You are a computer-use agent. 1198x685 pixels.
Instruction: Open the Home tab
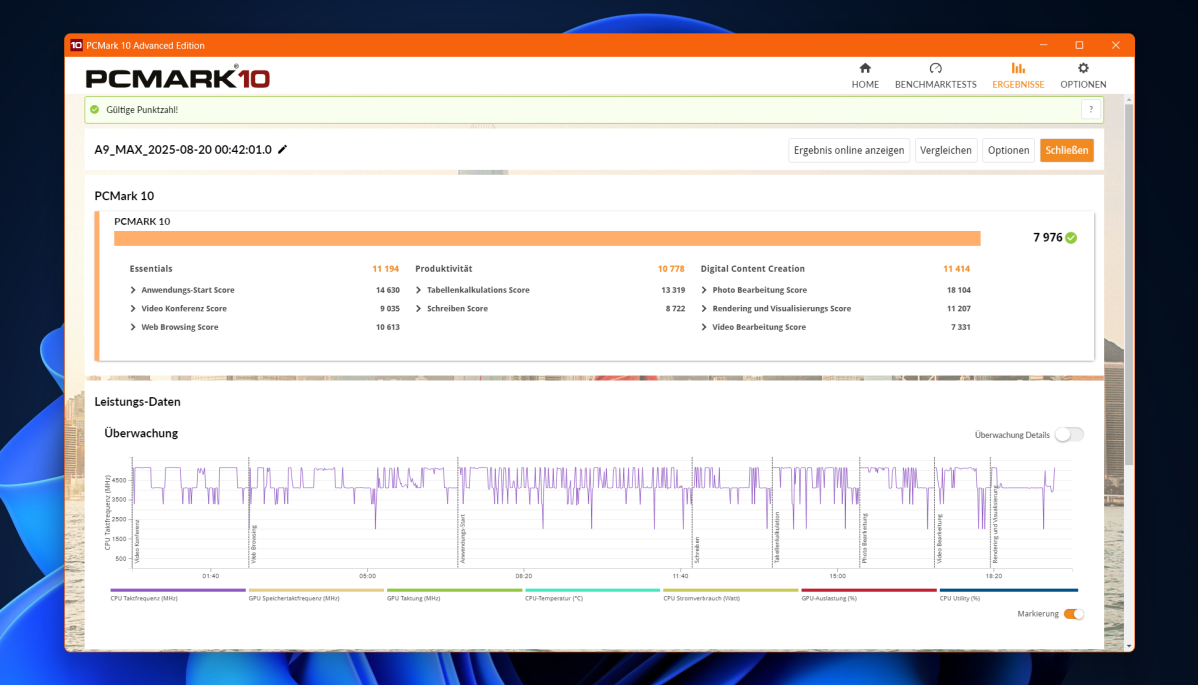865,76
